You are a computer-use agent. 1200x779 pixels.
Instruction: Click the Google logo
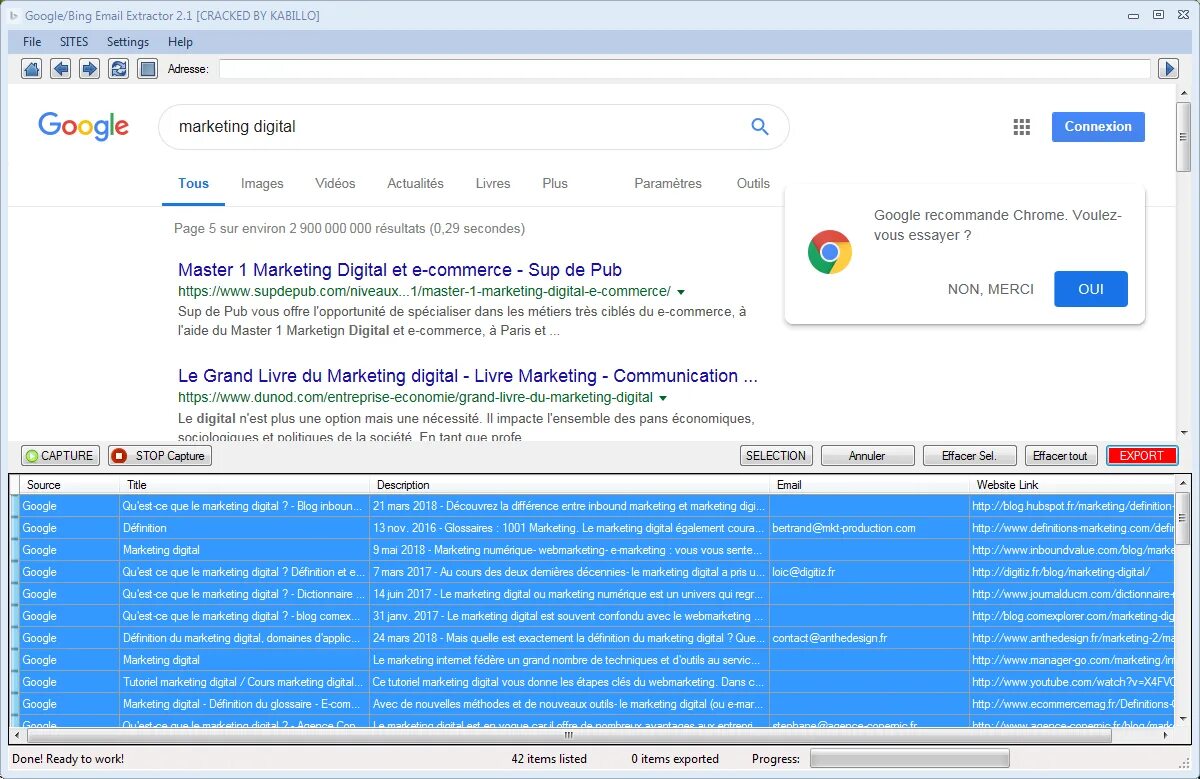click(x=84, y=127)
